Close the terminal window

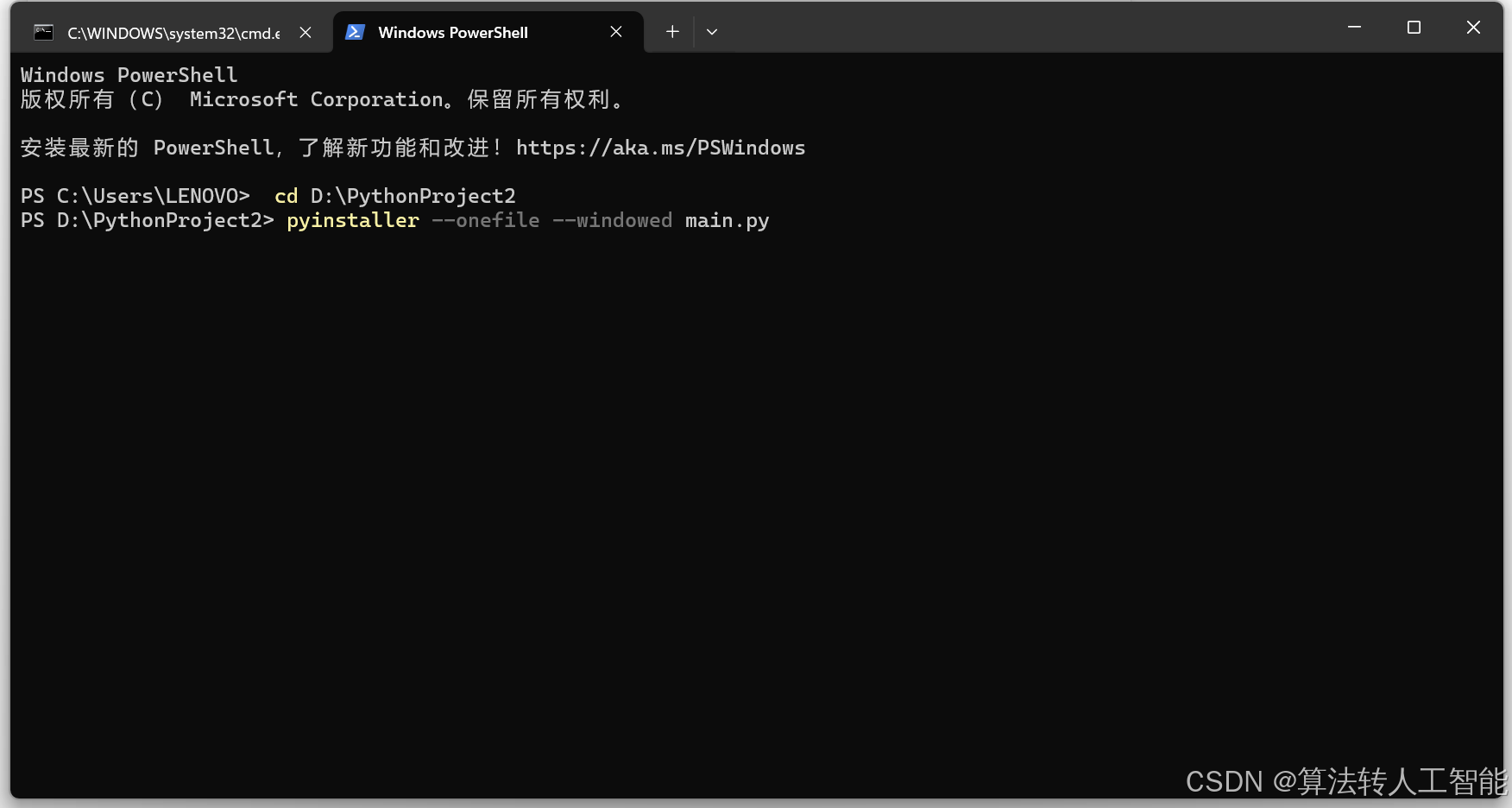(1472, 27)
